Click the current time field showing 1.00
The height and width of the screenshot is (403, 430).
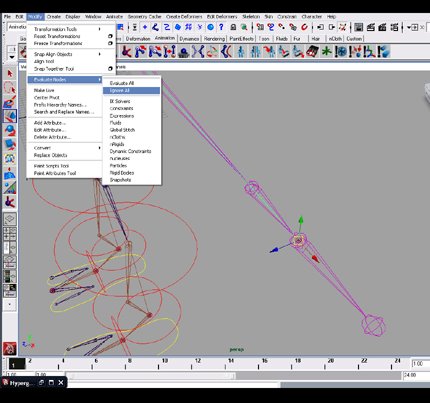(420, 364)
